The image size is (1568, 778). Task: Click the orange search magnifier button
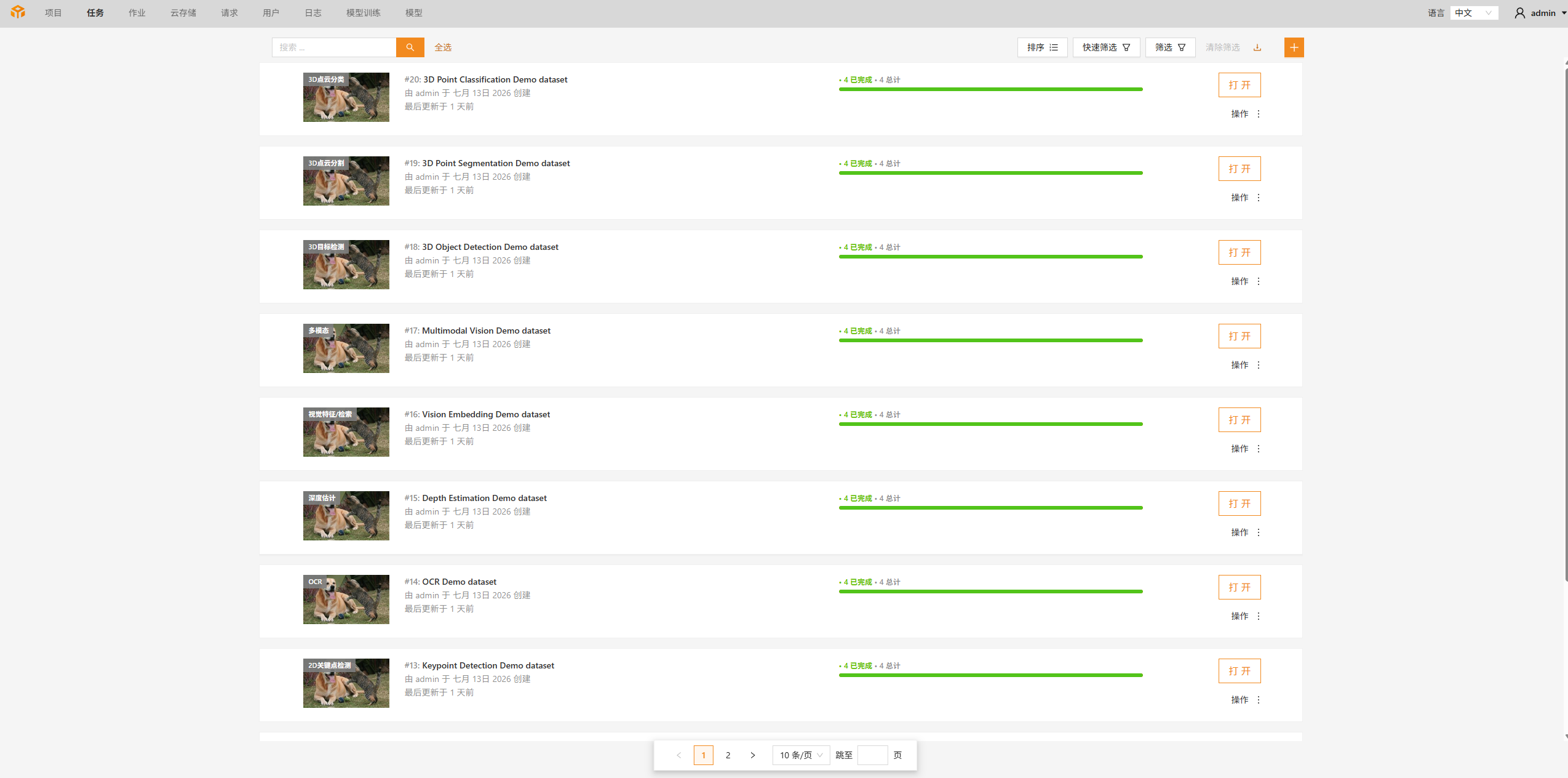[410, 47]
